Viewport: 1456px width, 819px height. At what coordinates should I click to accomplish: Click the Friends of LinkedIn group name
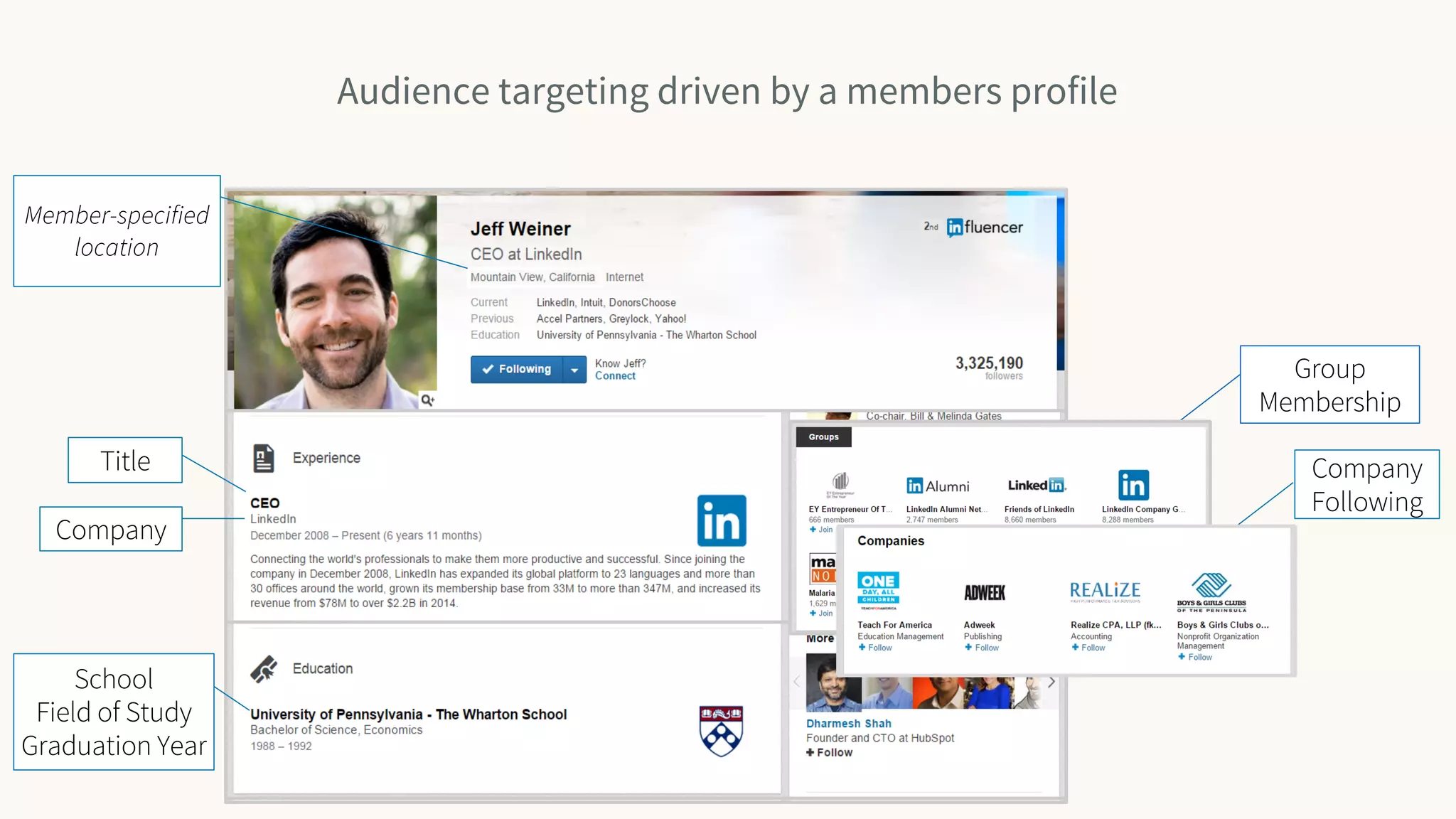[x=1039, y=510]
